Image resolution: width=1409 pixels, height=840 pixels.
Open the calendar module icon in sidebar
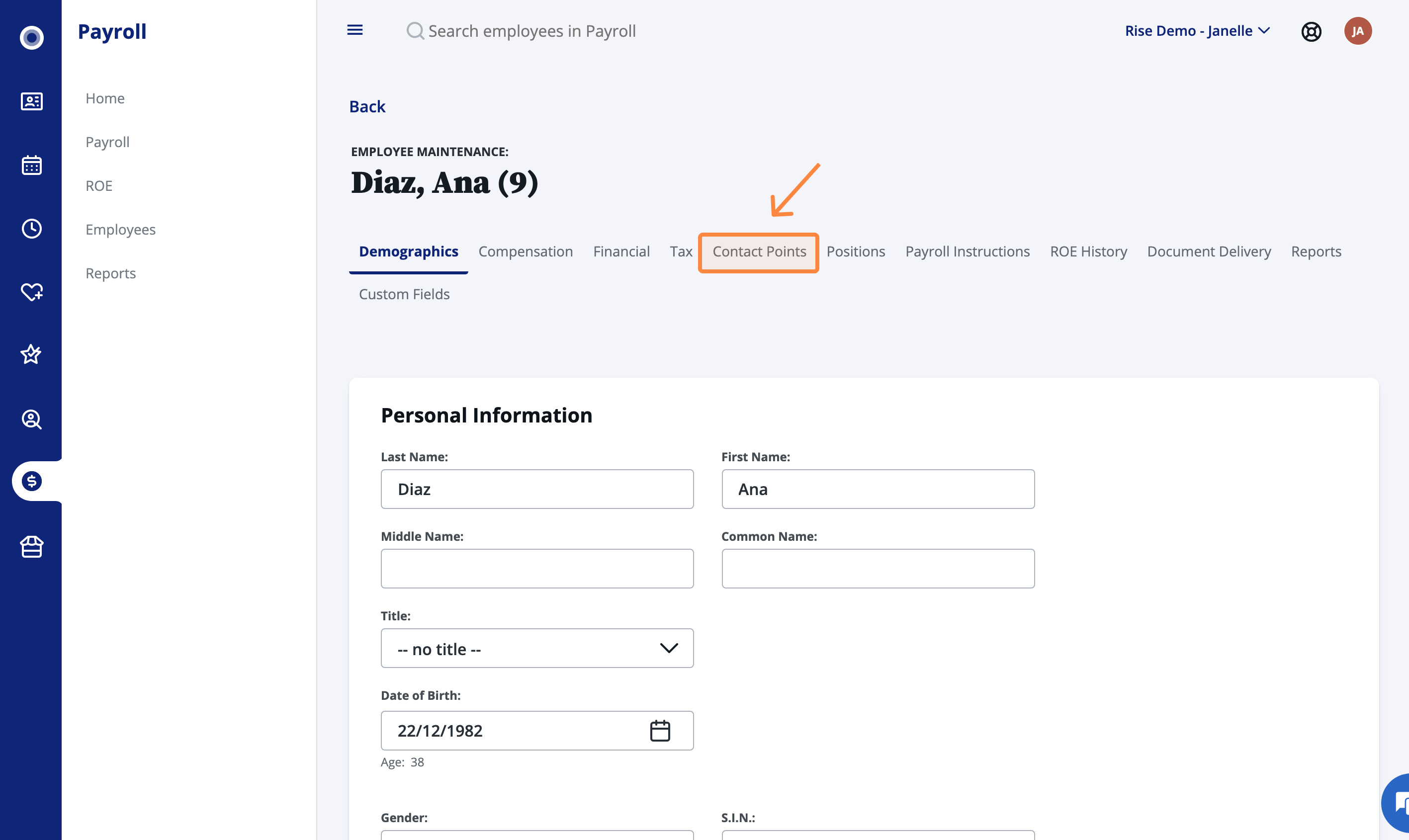coord(32,166)
